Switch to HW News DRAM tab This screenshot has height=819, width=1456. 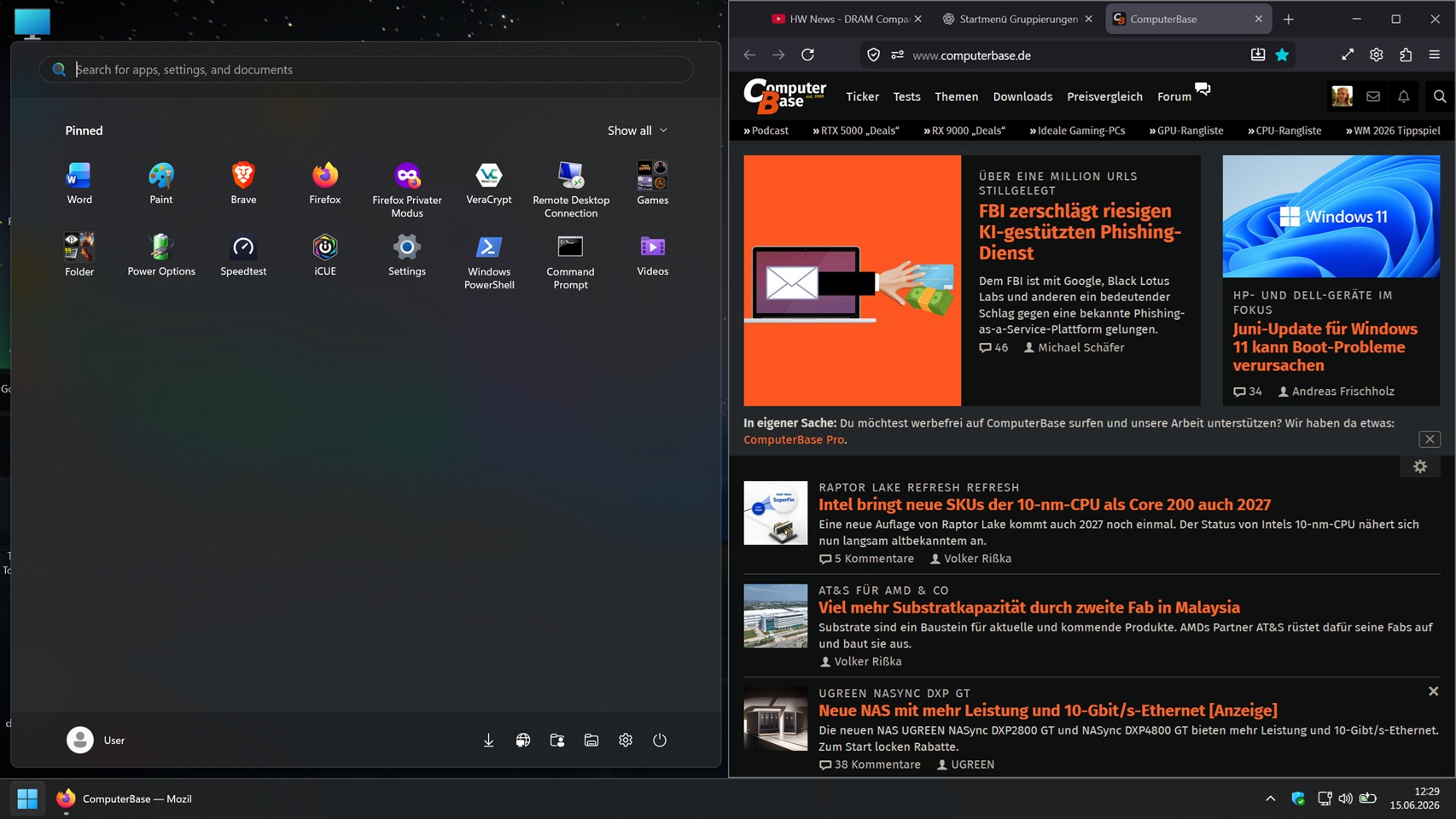coord(847,19)
